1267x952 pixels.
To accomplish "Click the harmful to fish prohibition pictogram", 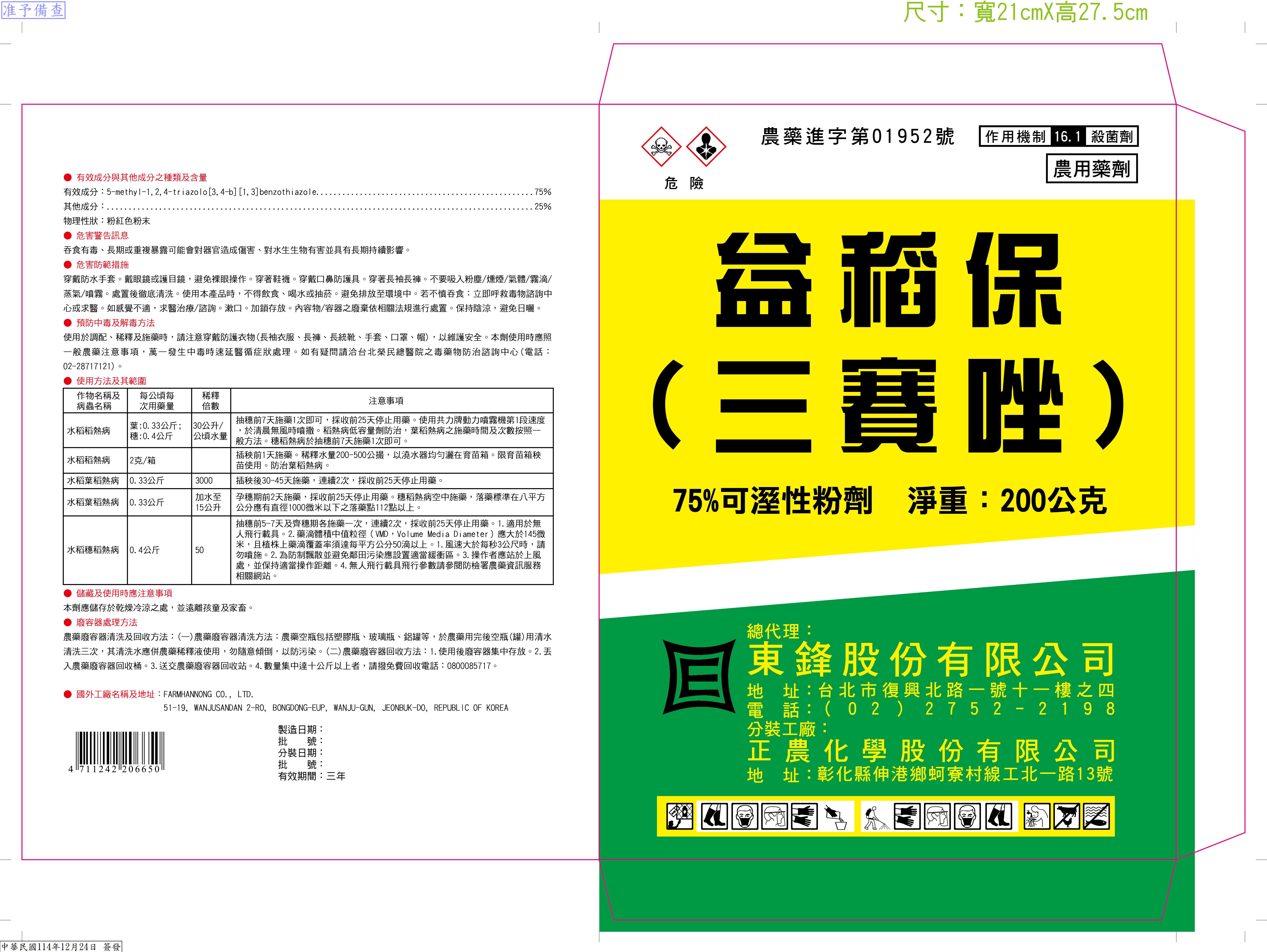I will click(1096, 816).
